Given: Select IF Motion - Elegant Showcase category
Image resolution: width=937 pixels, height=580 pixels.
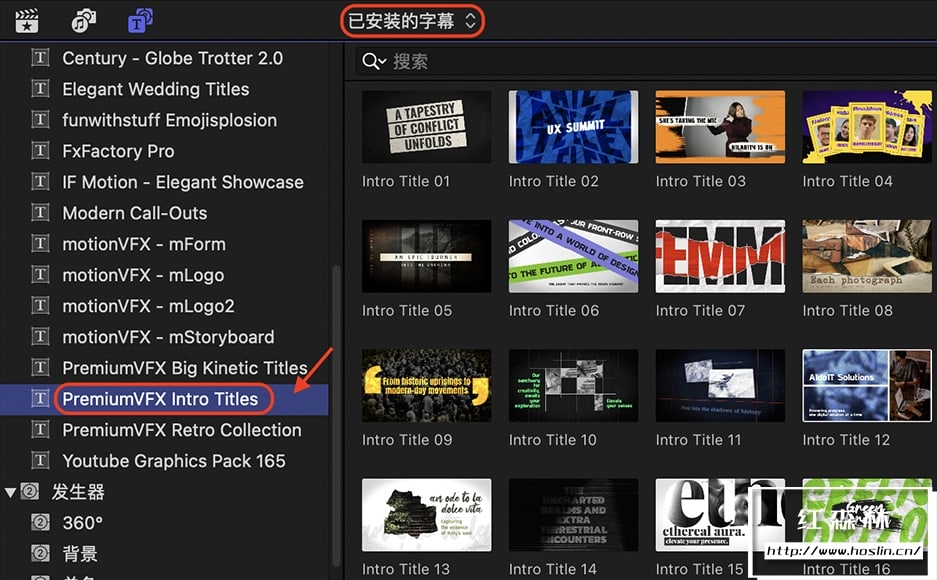Looking at the screenshot, I should (x=183, y=182).
